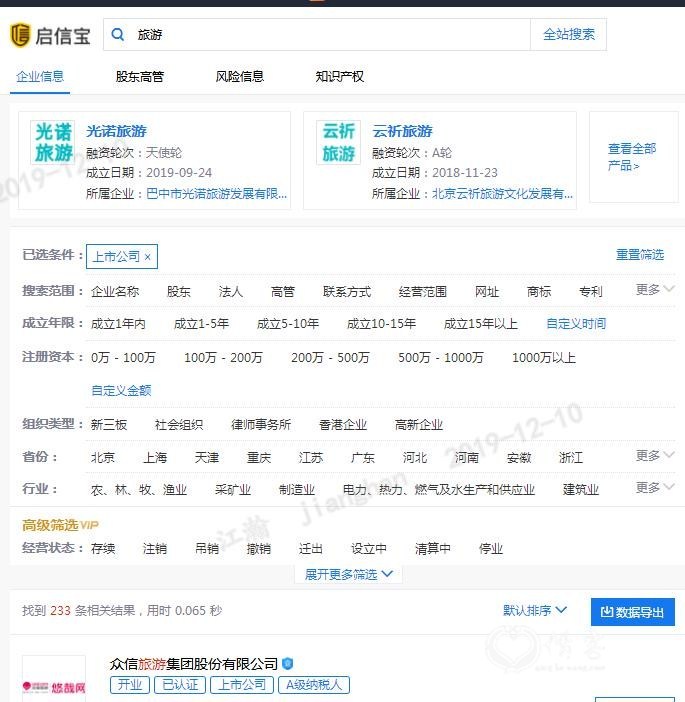This screenshot has height=702, width=685.
Task: Click the 数据导出 export button
Action: point(633,612)
